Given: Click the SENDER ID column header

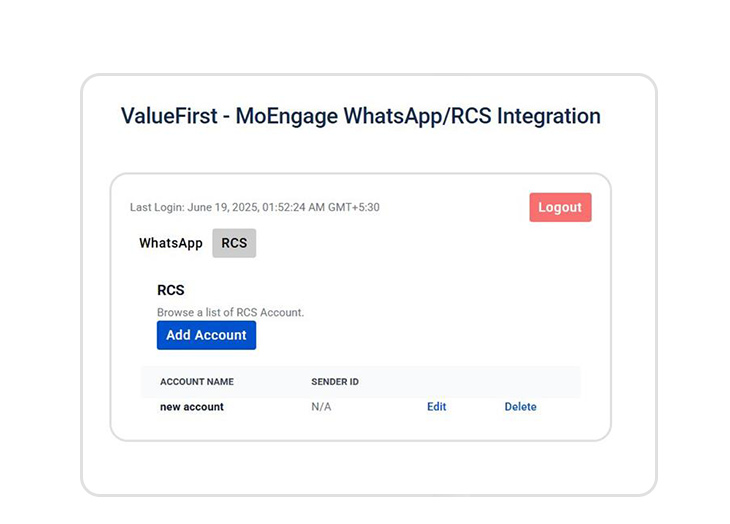Looking at the screenshot, I should (x=335, y=382).
